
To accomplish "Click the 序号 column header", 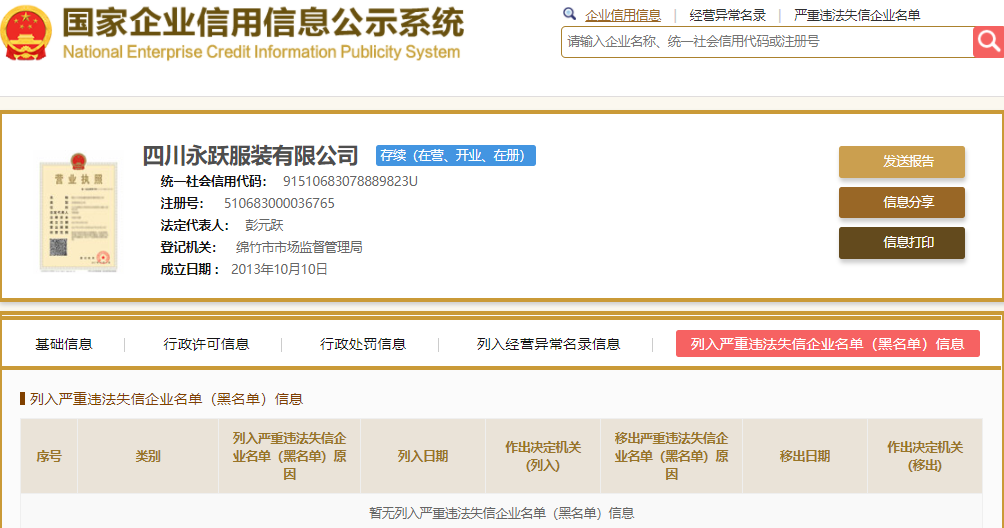I will [49, 456].
